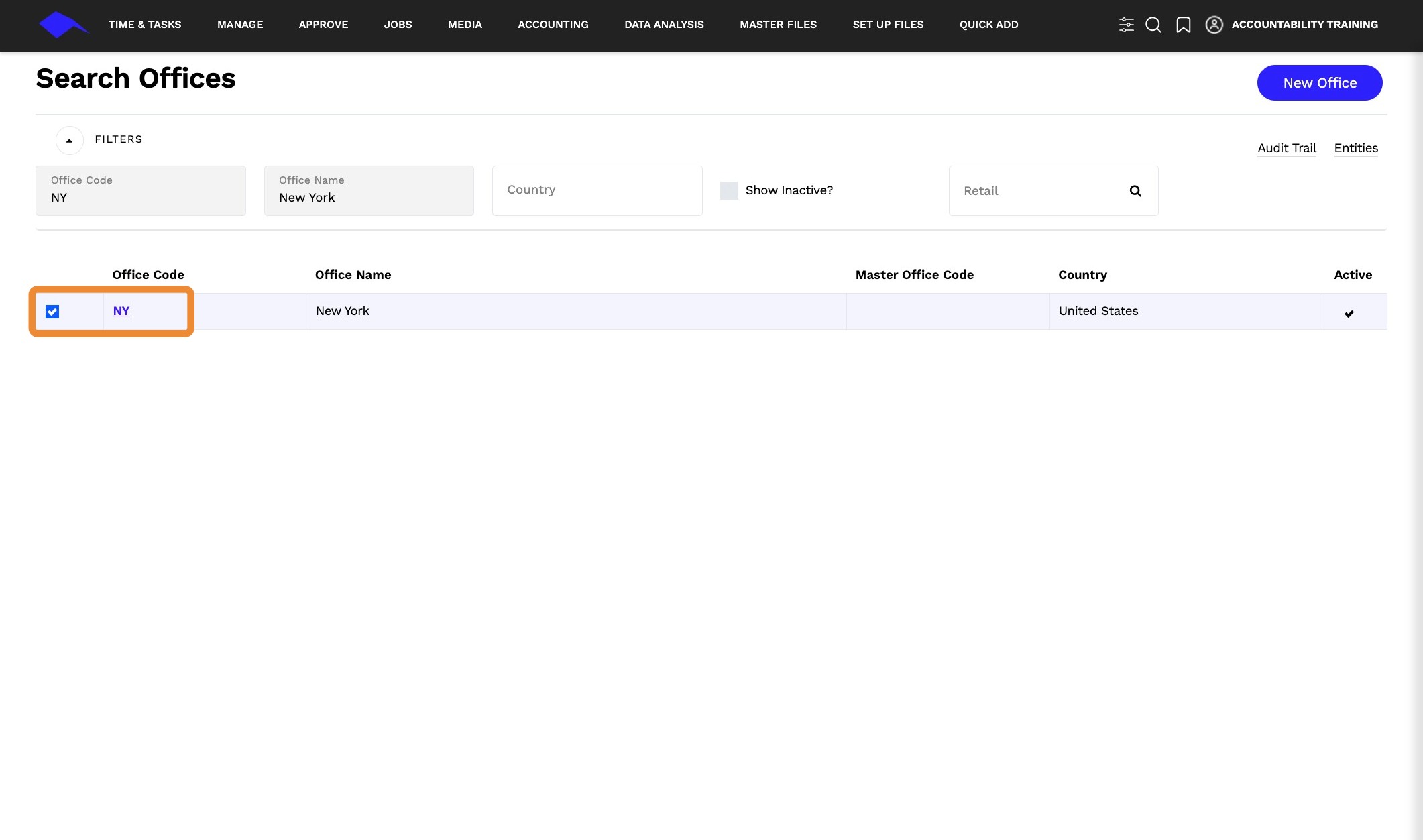Create a New Office

pos(1319,83)
